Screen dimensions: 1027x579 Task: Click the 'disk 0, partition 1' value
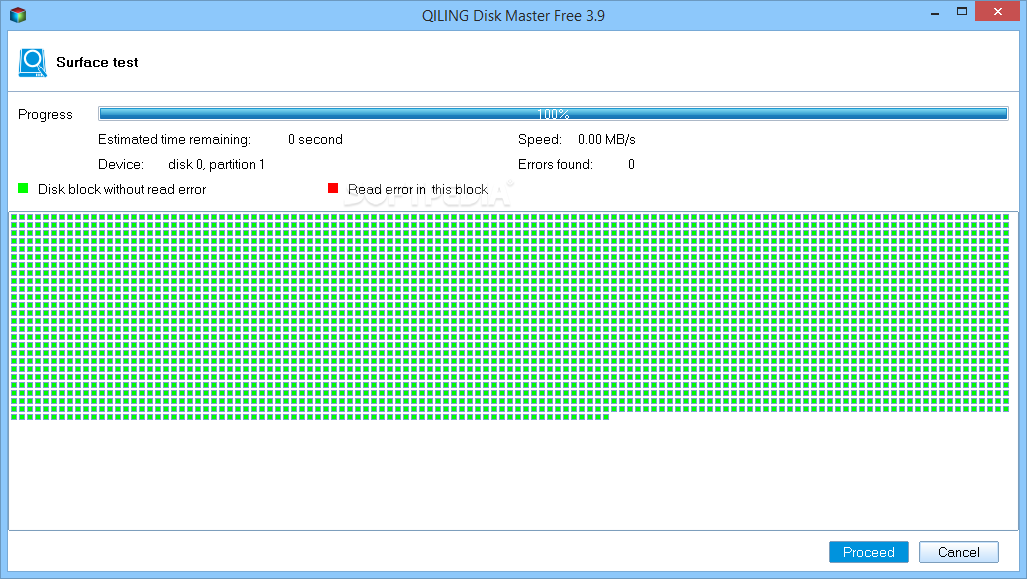coord(216,164)
